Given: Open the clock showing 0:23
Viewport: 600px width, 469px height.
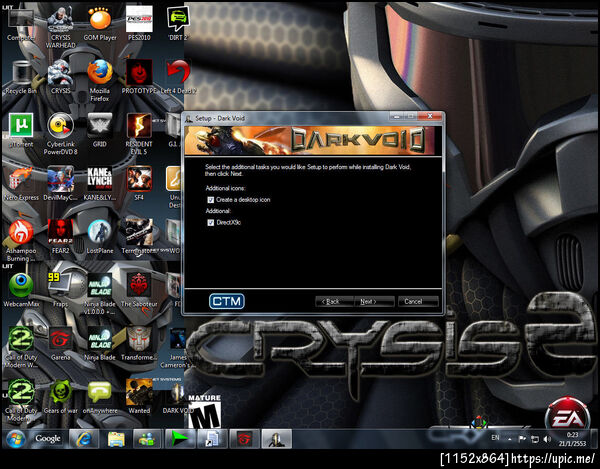Looking at the screenshot, I should pyautogui.click(x=572, y=439).
